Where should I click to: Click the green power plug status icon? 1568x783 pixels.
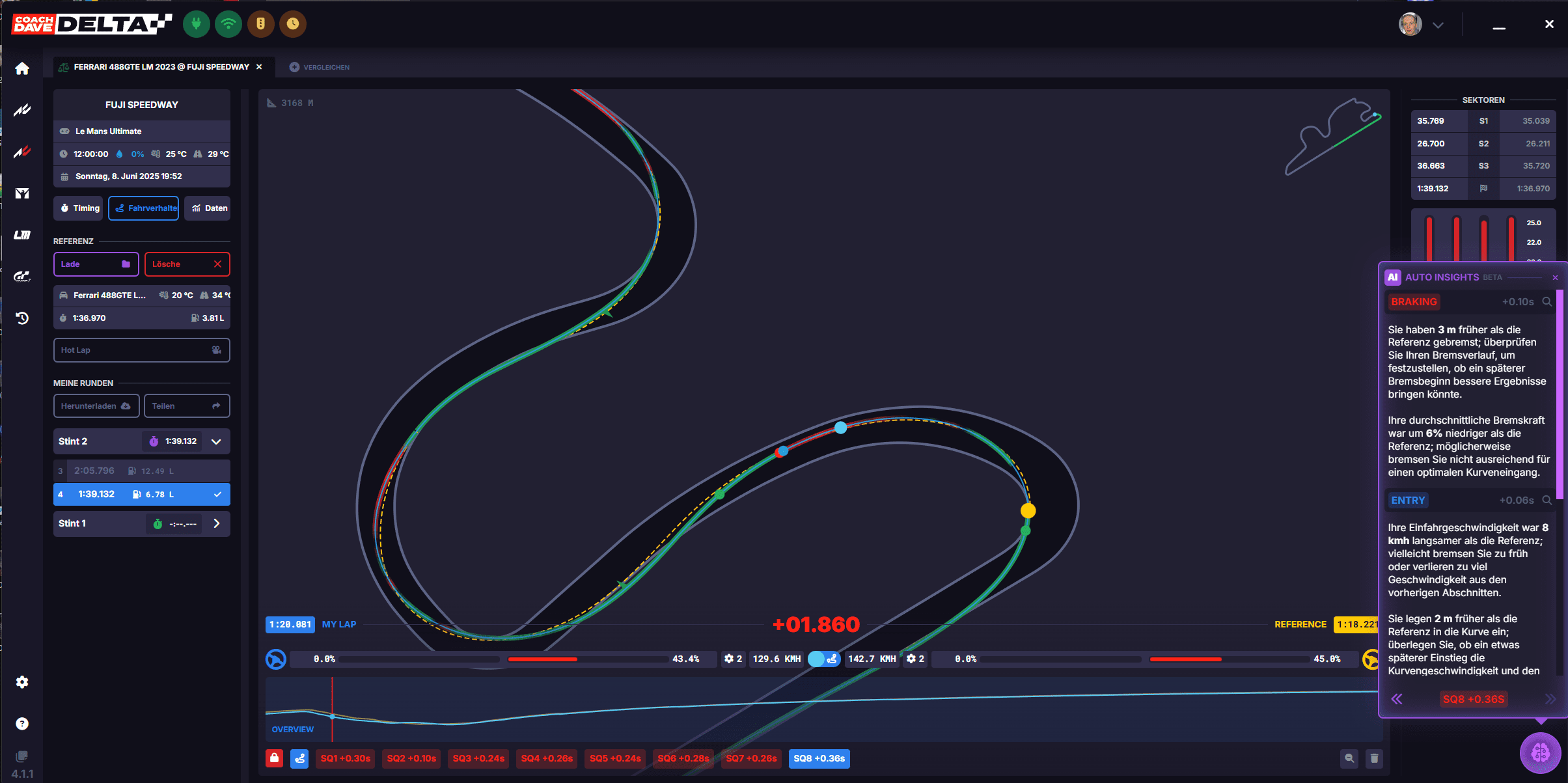(196, 24)
